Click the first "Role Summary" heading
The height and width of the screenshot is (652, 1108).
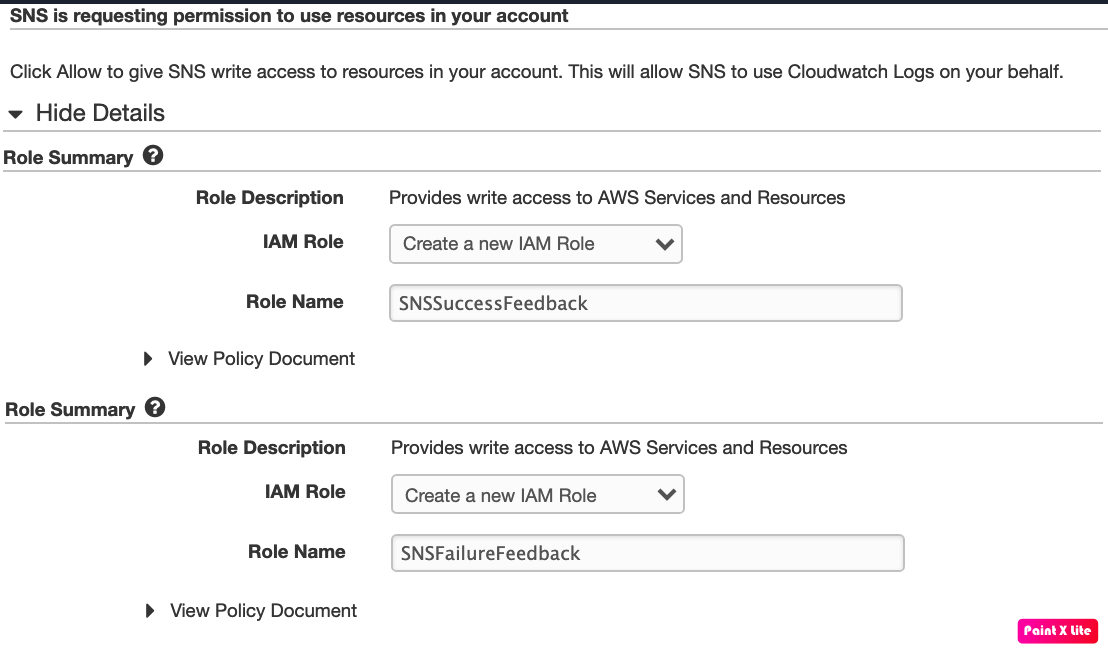[68, 158]
